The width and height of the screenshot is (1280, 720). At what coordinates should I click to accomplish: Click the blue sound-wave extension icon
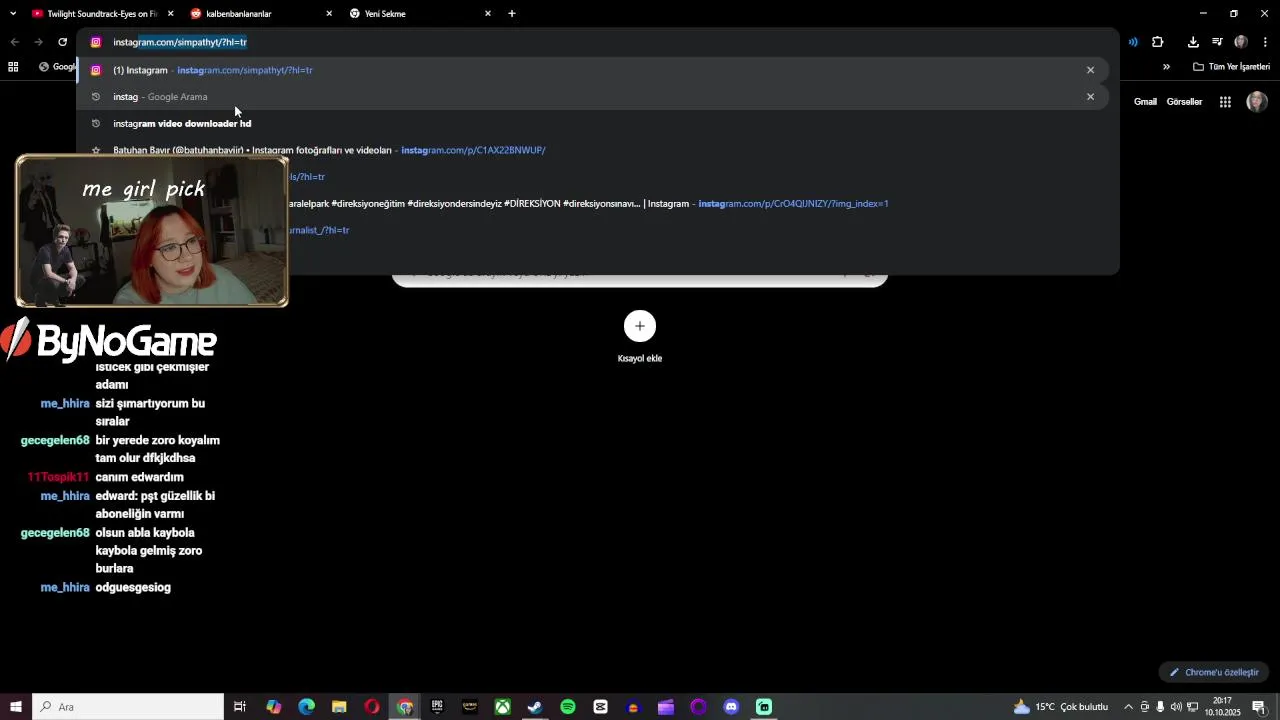1133,42
